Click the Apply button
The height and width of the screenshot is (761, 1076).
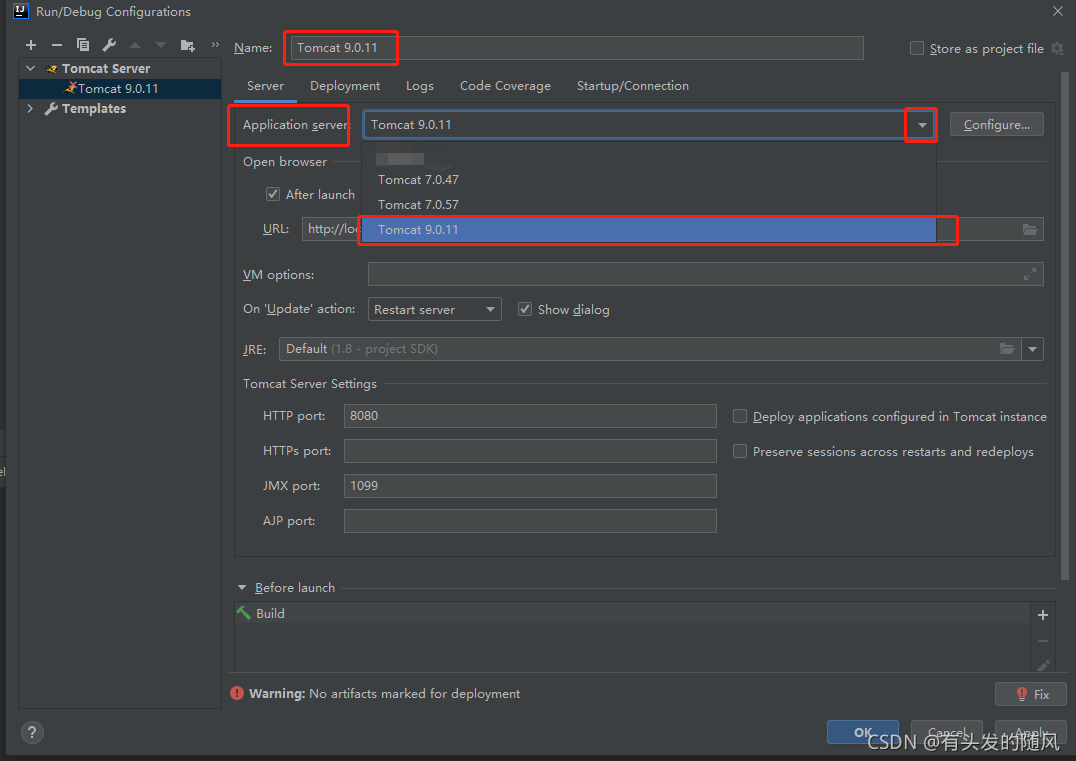click(1031, 732)
